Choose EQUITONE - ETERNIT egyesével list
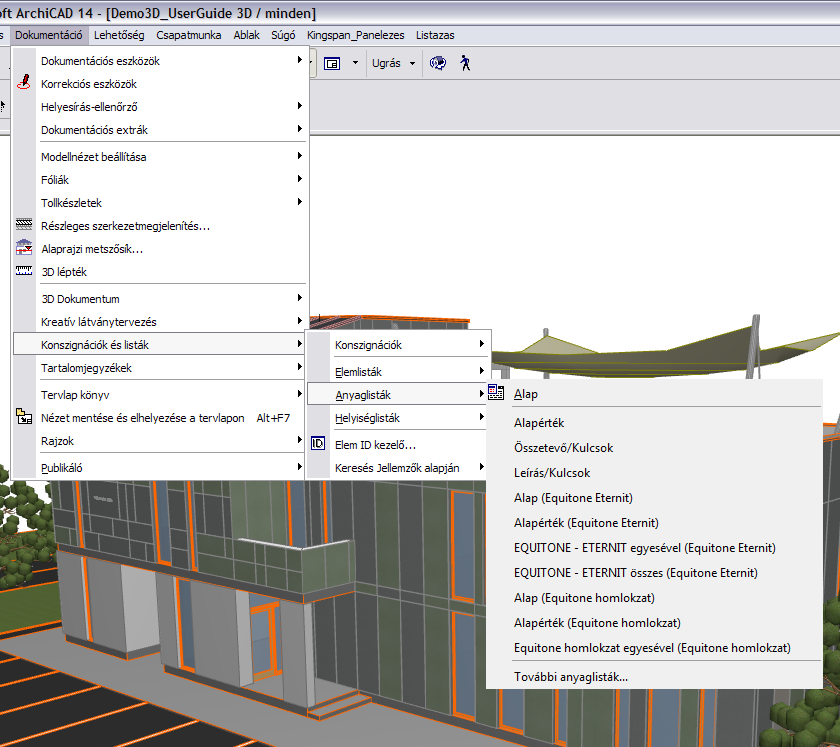Image resolution: width=840 pixels, height=747 pixels. point(655,548)
